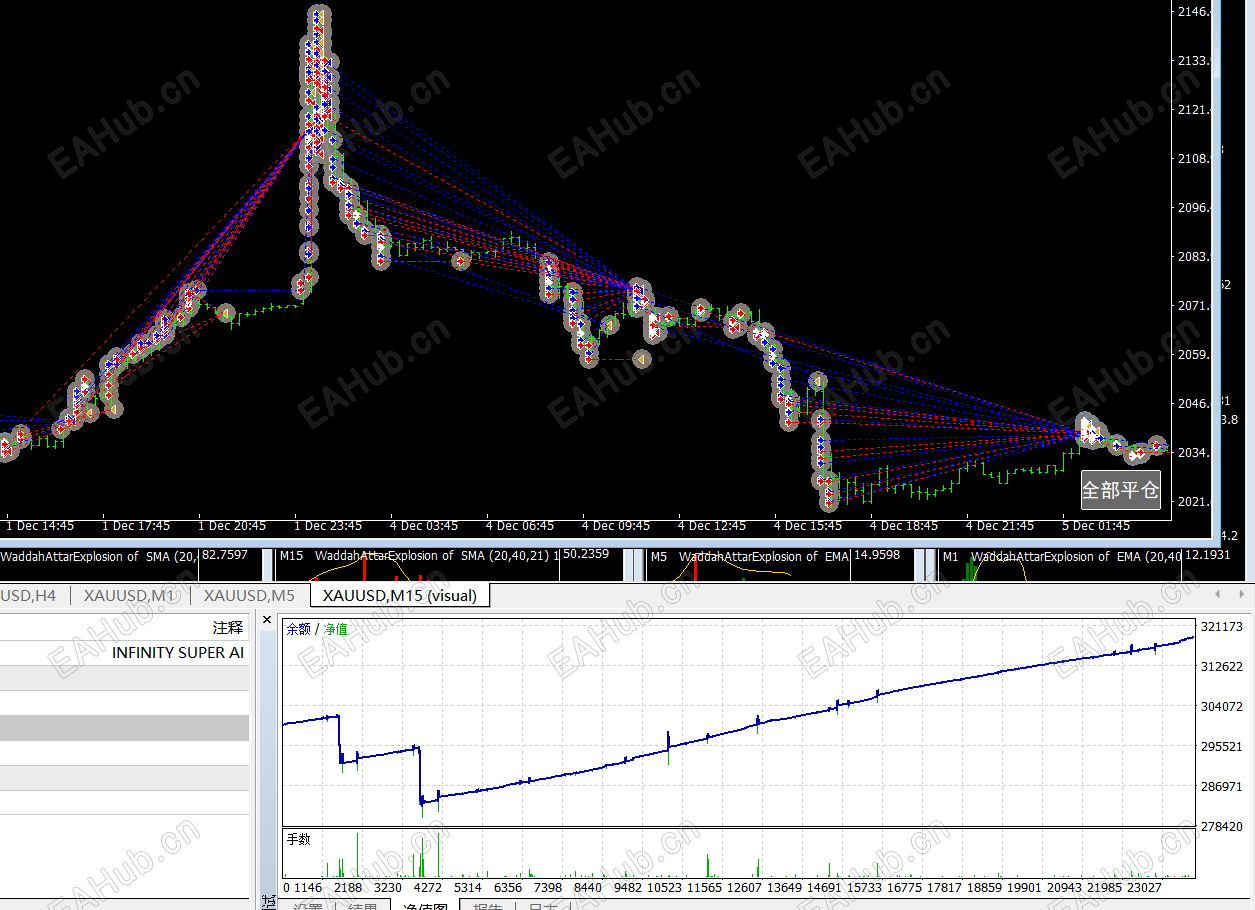
Task: Click the indicator value 50.2359
Action: [x=587, y=555]
